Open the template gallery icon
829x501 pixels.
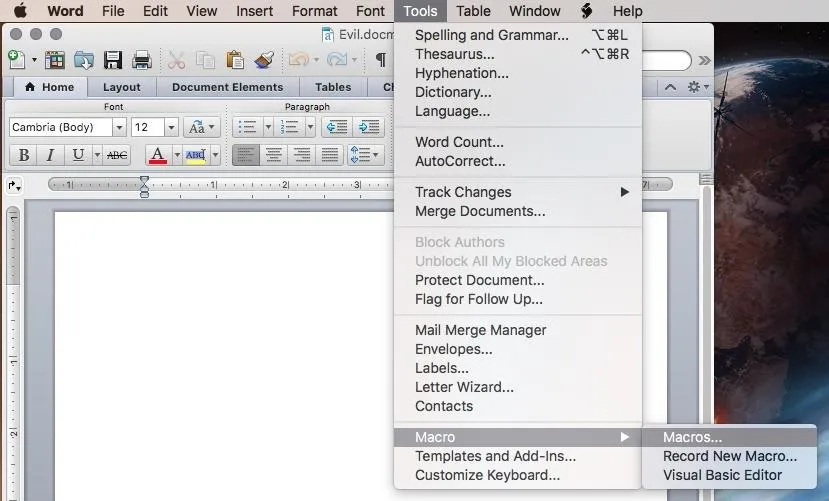[54, 60]
